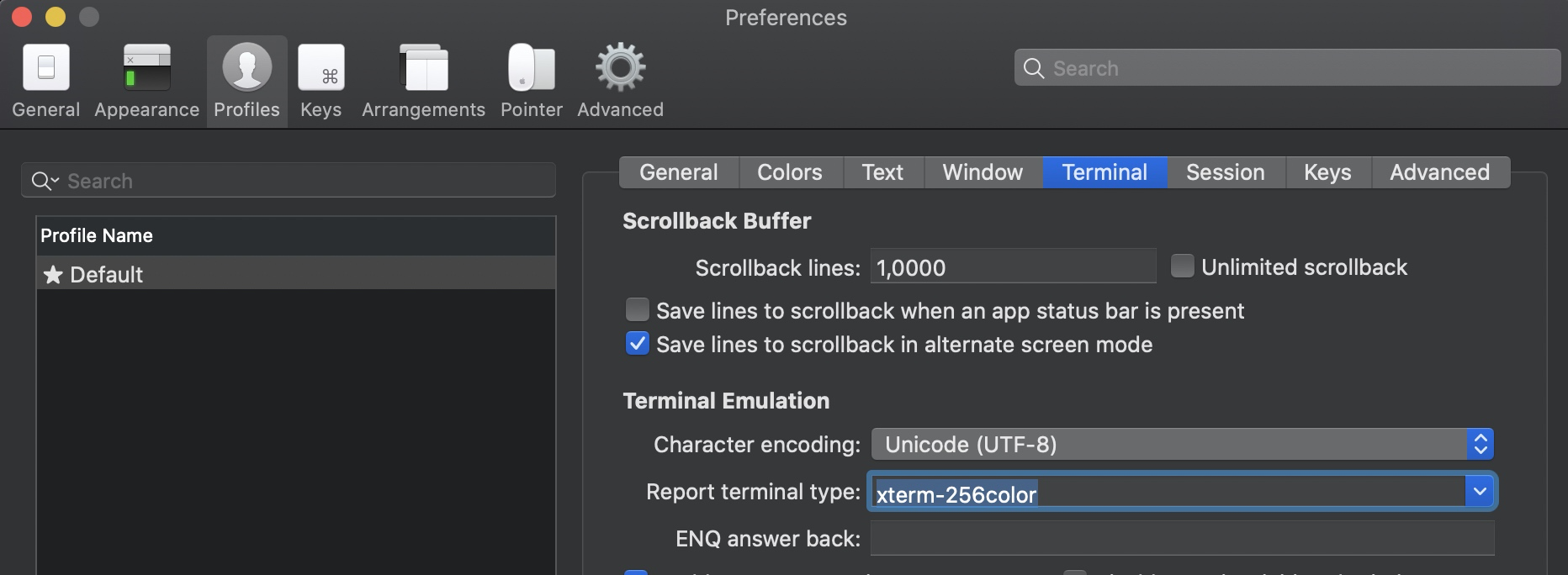Click the ENQ answer back field
Viewport: 1568px width, 575px height.
point(1181,538)
